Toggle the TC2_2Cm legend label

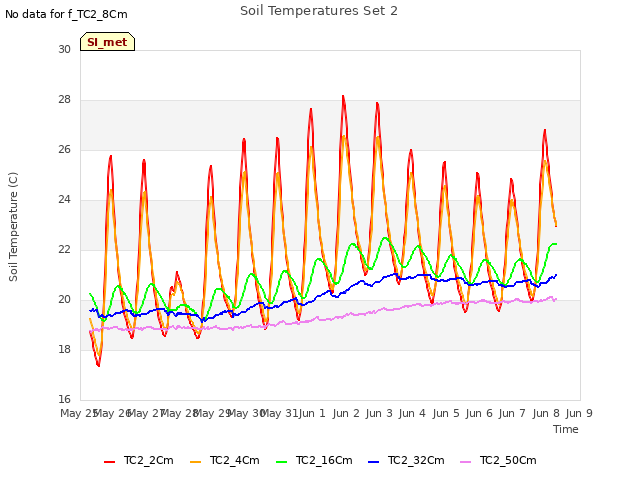(x=149, y=460)
